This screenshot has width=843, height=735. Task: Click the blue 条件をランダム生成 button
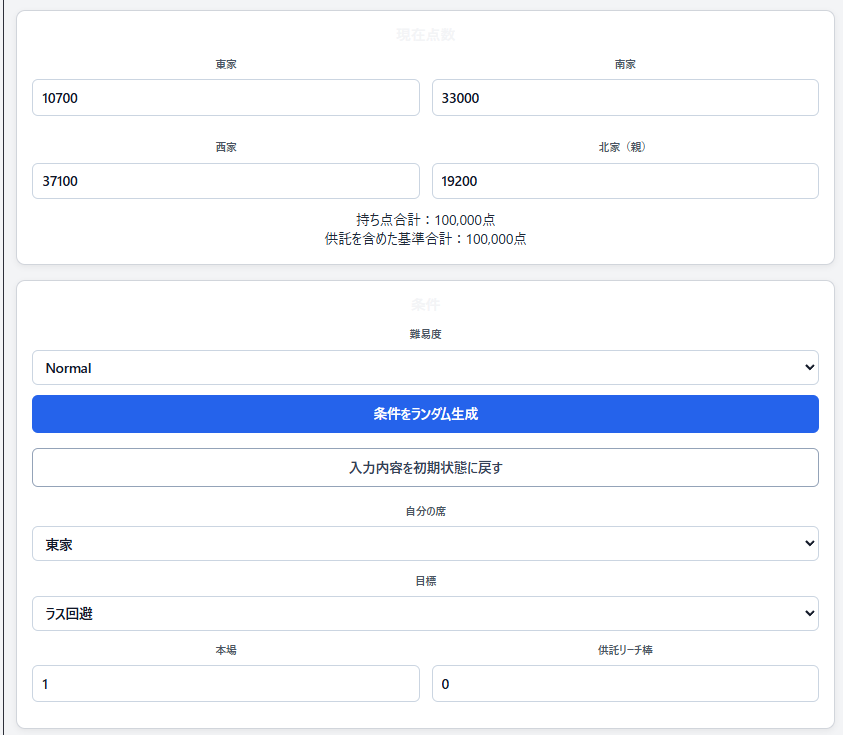coord(425,414)
